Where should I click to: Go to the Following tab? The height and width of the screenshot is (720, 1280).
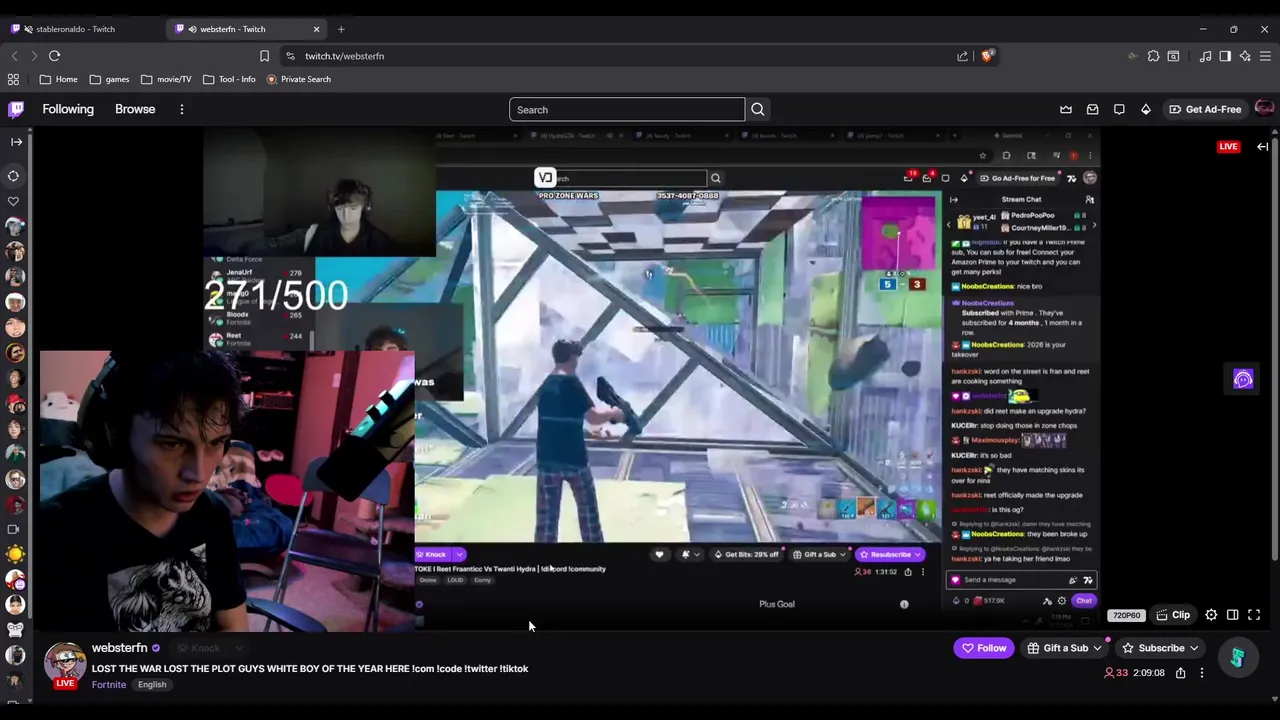68,109
